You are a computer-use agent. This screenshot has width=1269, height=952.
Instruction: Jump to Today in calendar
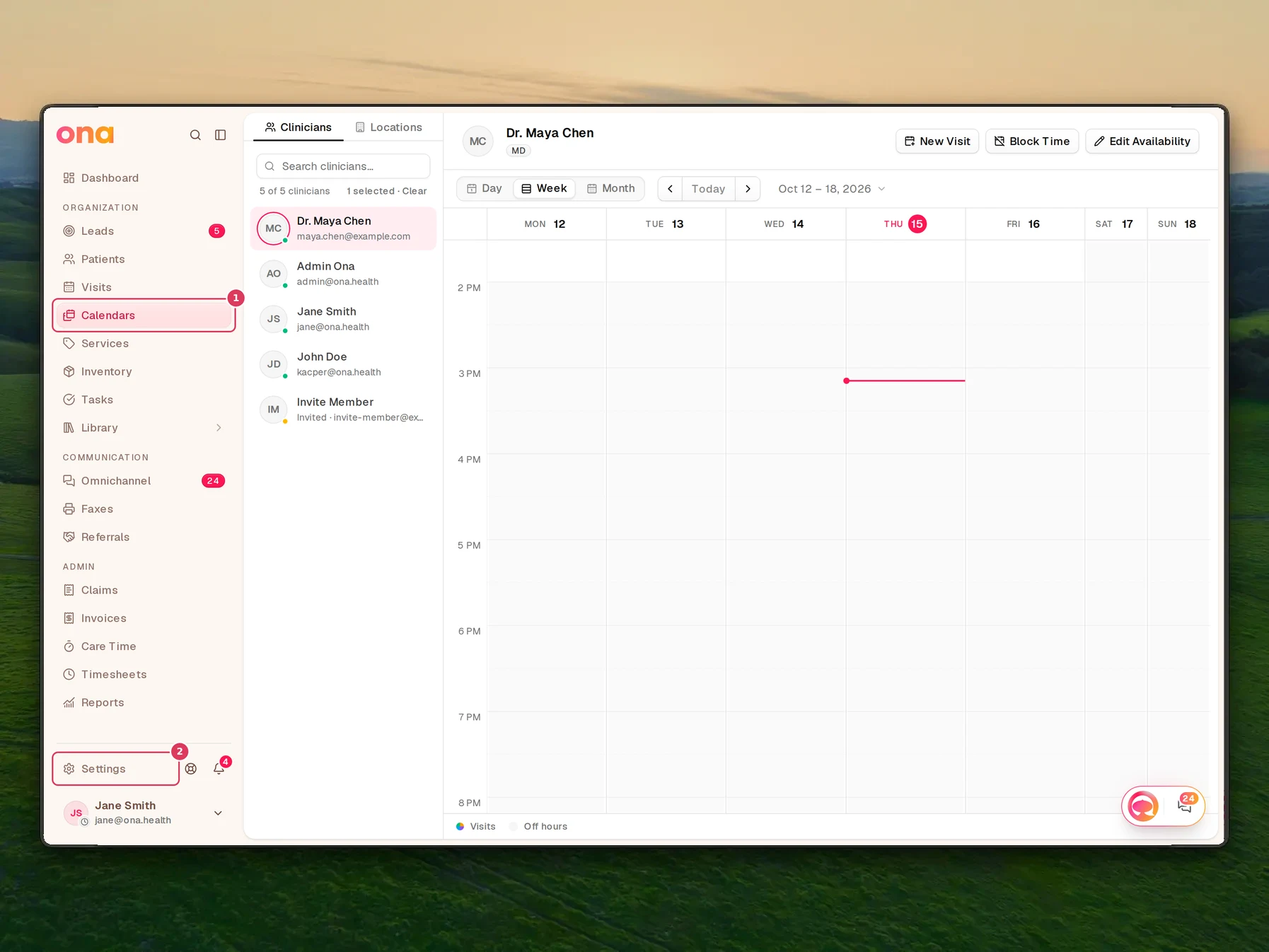coord(708,189)
